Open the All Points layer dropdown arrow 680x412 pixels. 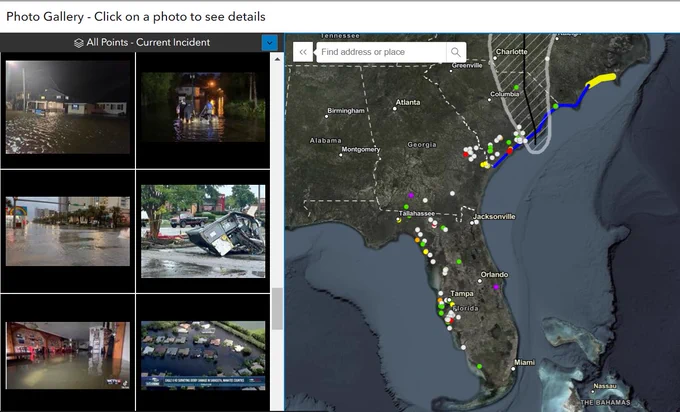tap(269, 43)
